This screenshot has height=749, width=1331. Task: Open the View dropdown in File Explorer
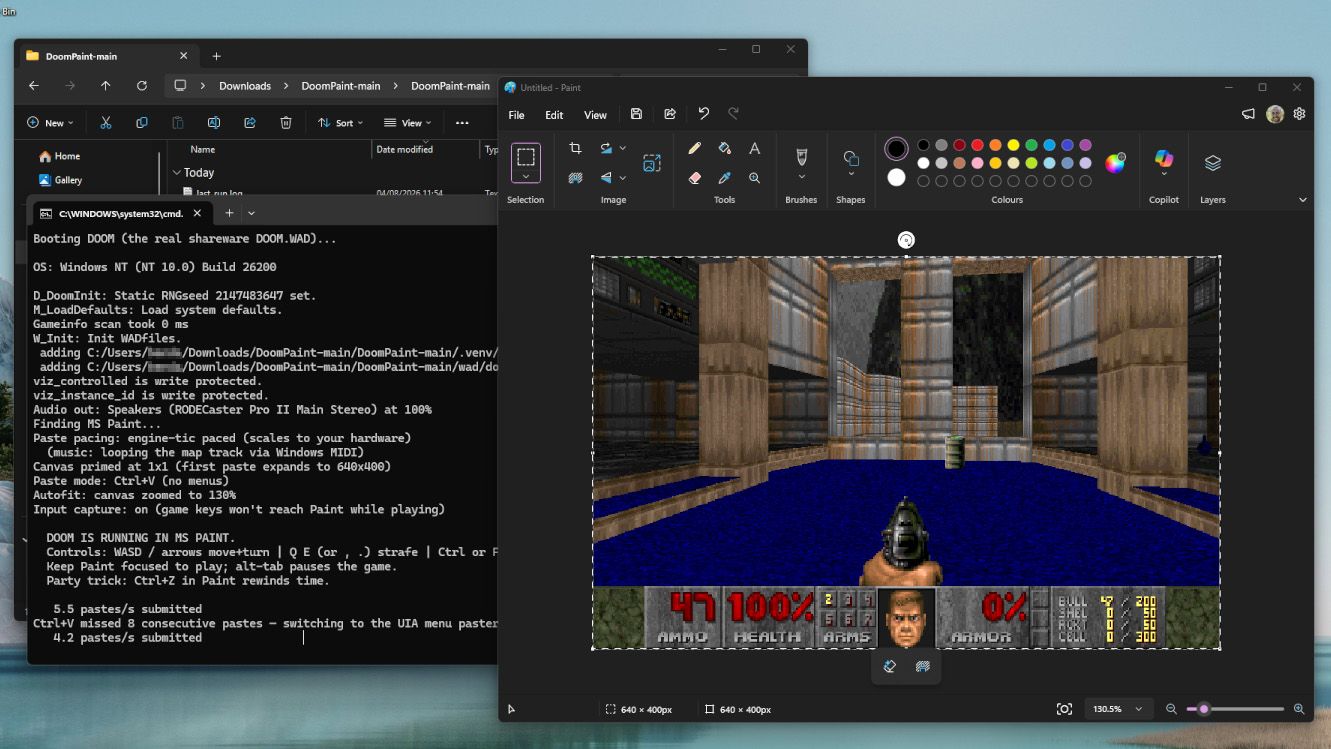point(408,123)
